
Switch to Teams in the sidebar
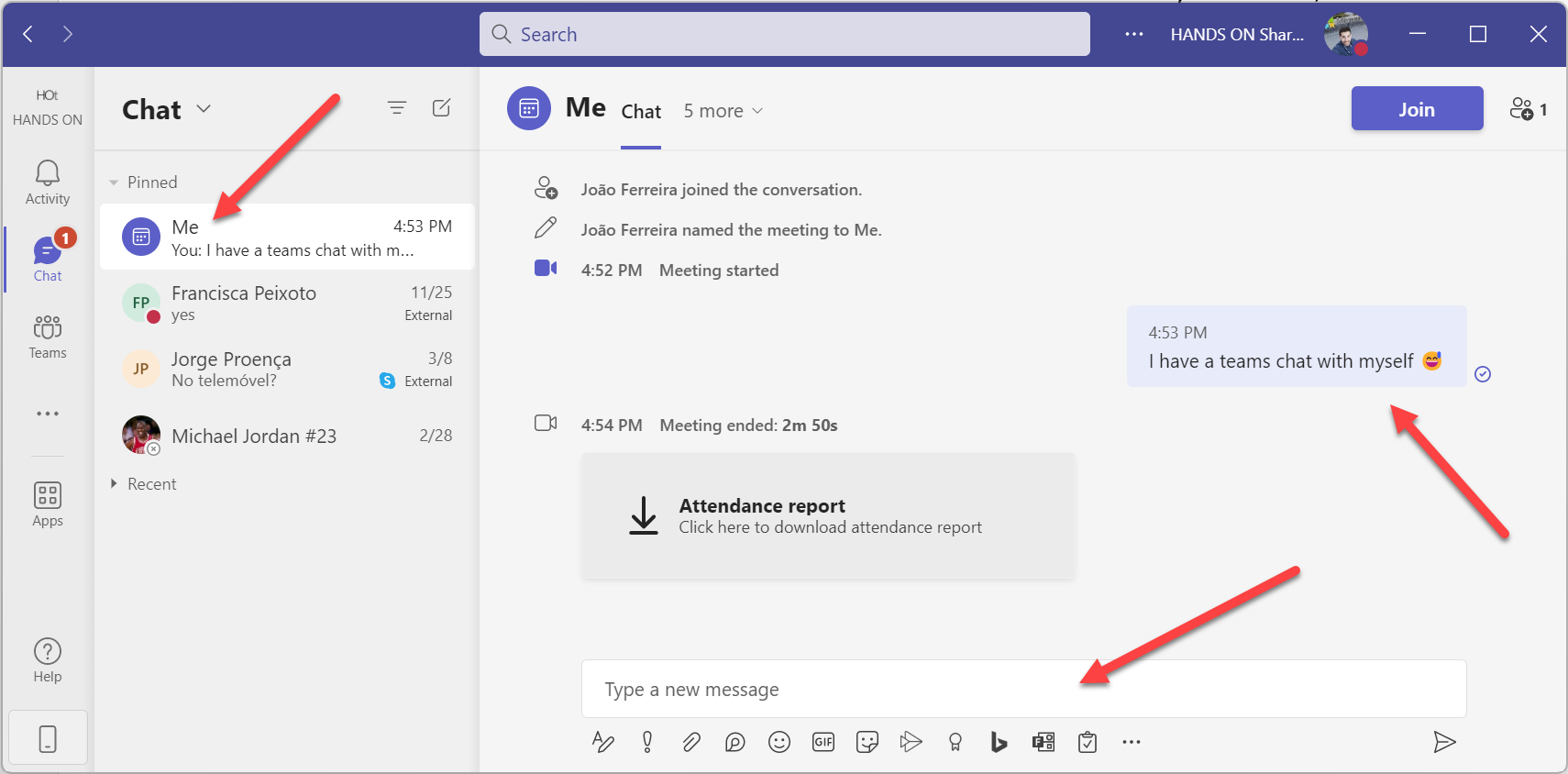(x=48, y=337)
